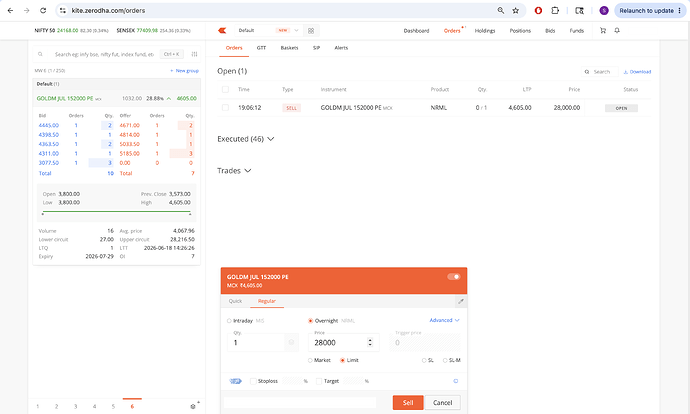Screen dimensions: 690x414
Task: Check the 19:06:12 open order checkbox
Action: tap(225, 107)
